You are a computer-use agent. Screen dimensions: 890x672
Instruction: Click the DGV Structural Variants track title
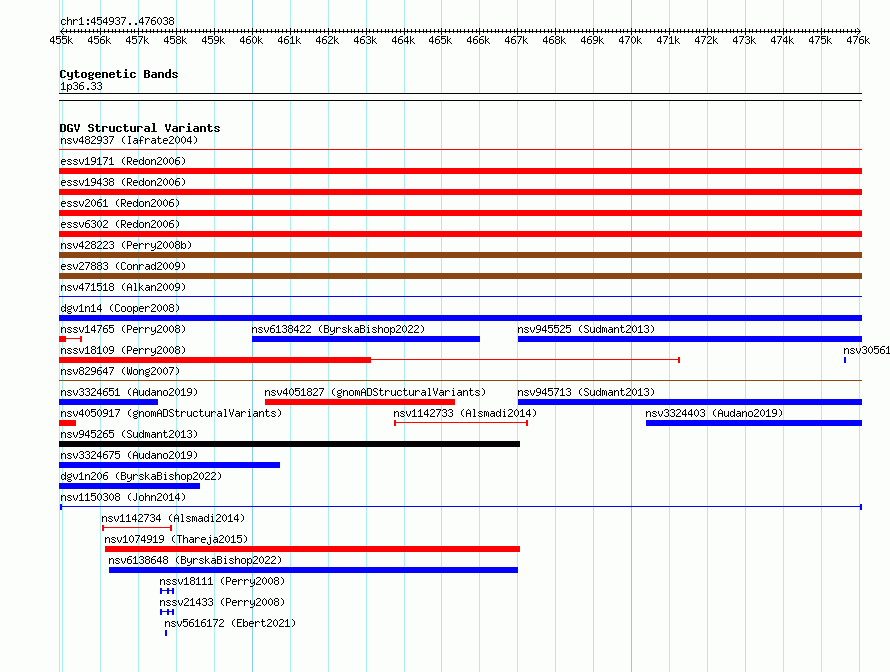pyautogui.click(x=140, y=128)
